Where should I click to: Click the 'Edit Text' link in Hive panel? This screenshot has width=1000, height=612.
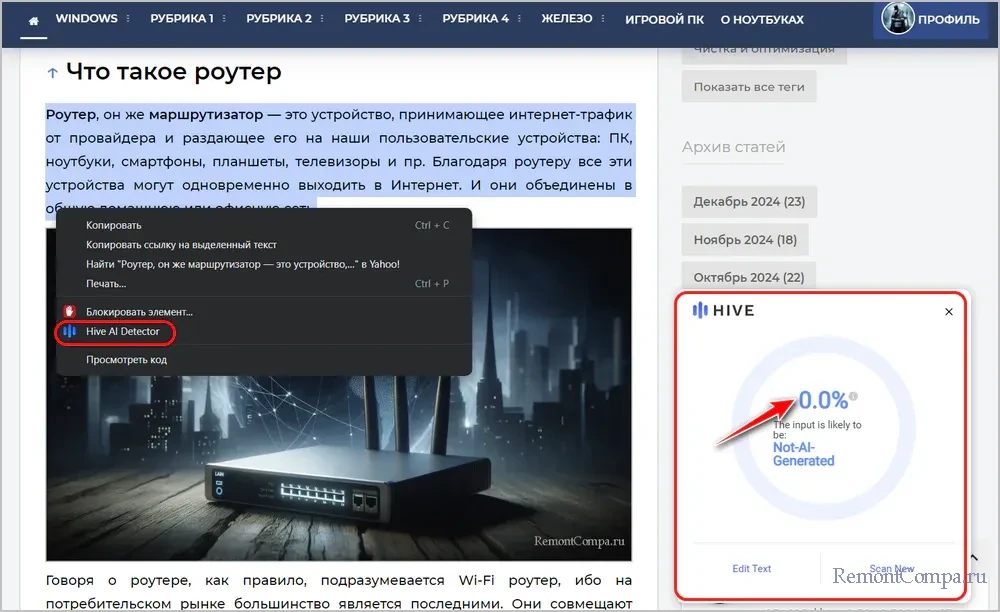pos(751,567)
